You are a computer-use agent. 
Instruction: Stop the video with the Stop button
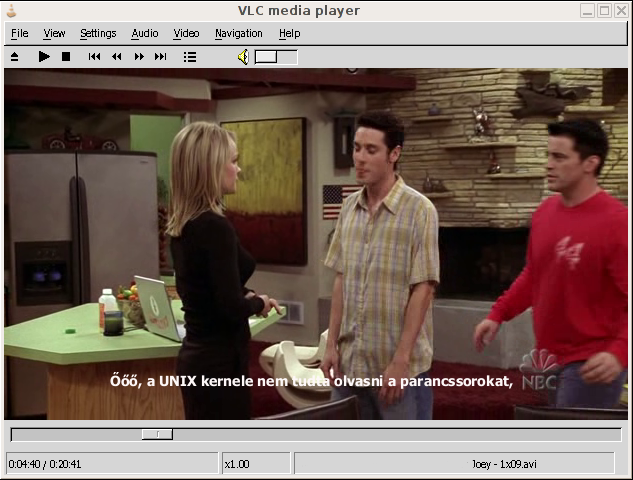(66, 57)
